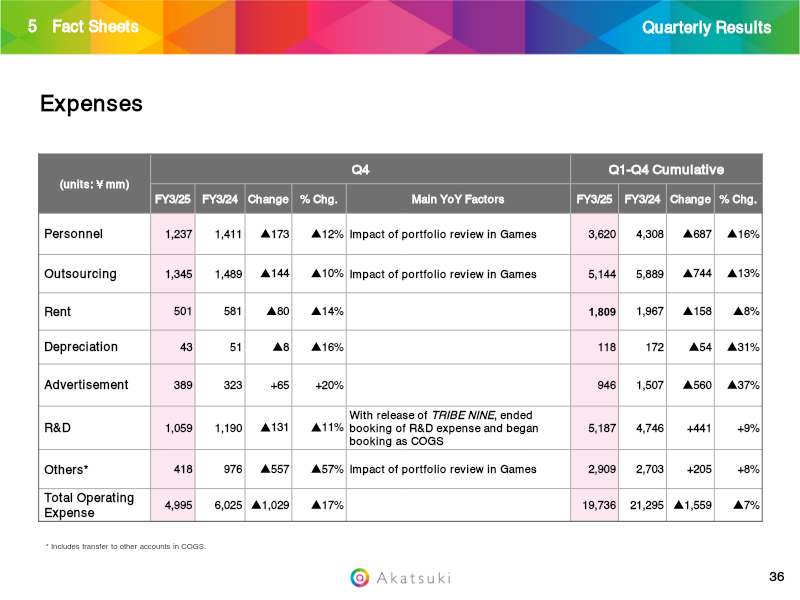Click the Akatsuki circular logo icon
Screen dimensions: 800x600
tap(360, 577)
